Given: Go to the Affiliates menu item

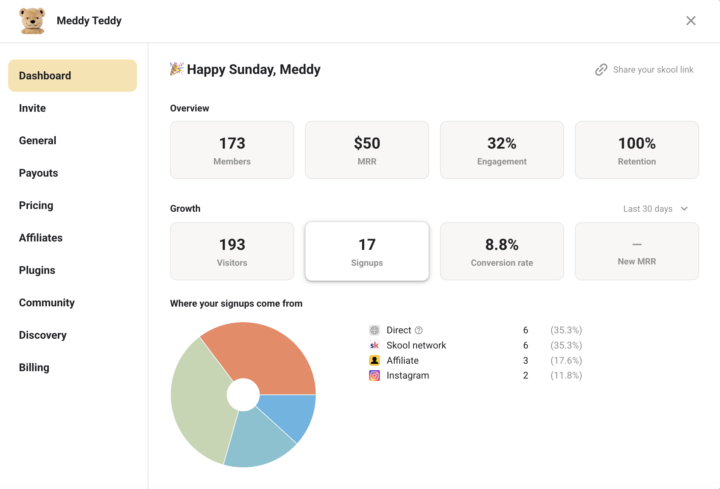Looking at the screenshot, I should click(40, 238).
